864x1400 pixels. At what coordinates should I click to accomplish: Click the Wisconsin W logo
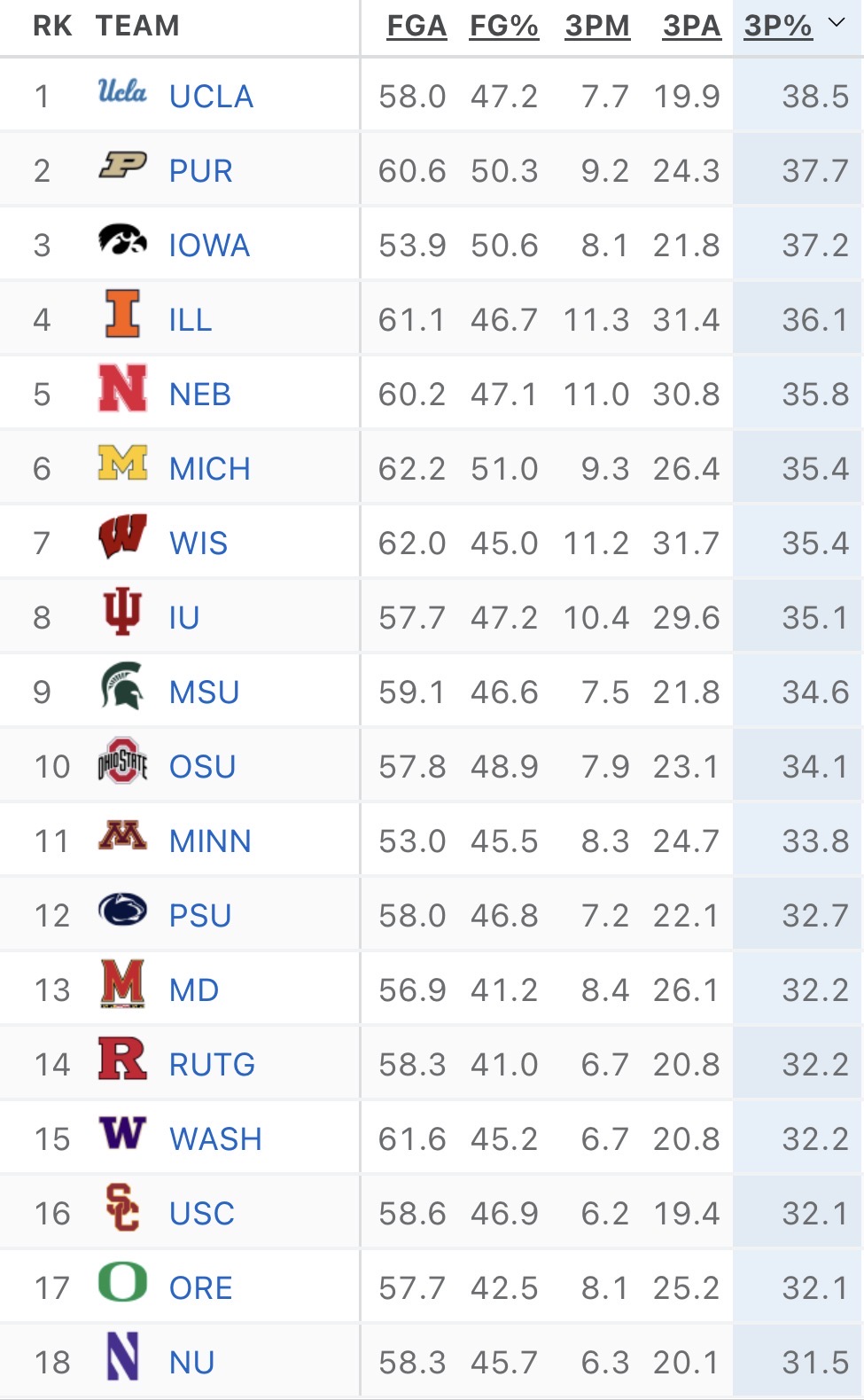click(x=122, y=538)
